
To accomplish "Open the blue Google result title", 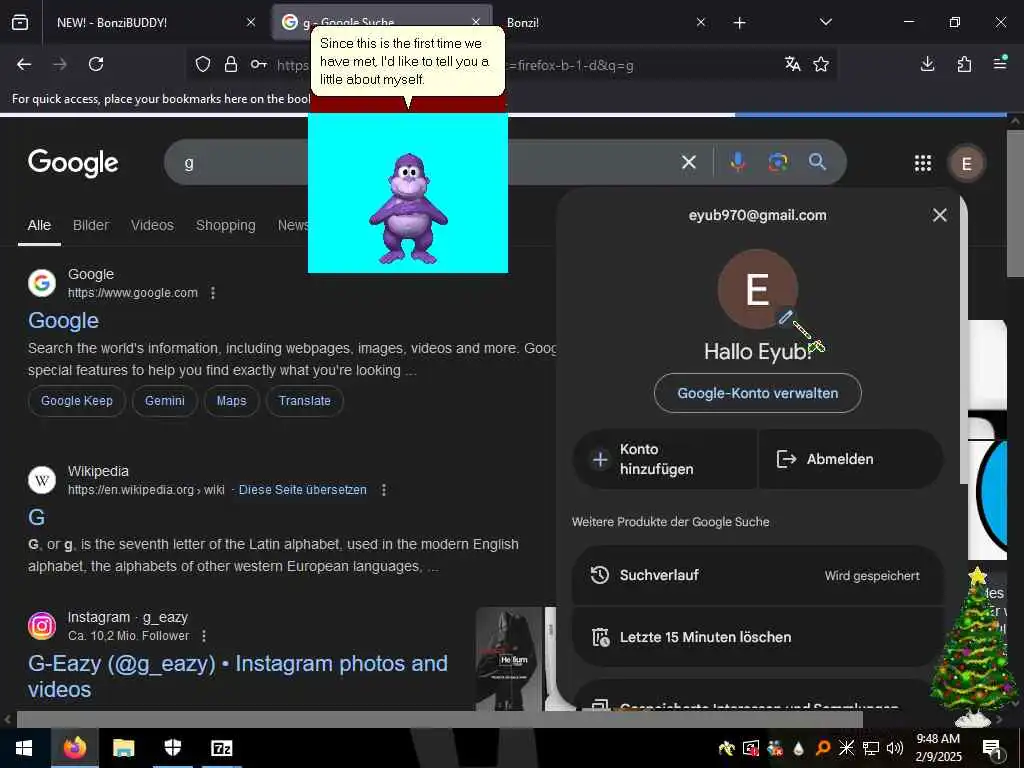I will [63, 321].
